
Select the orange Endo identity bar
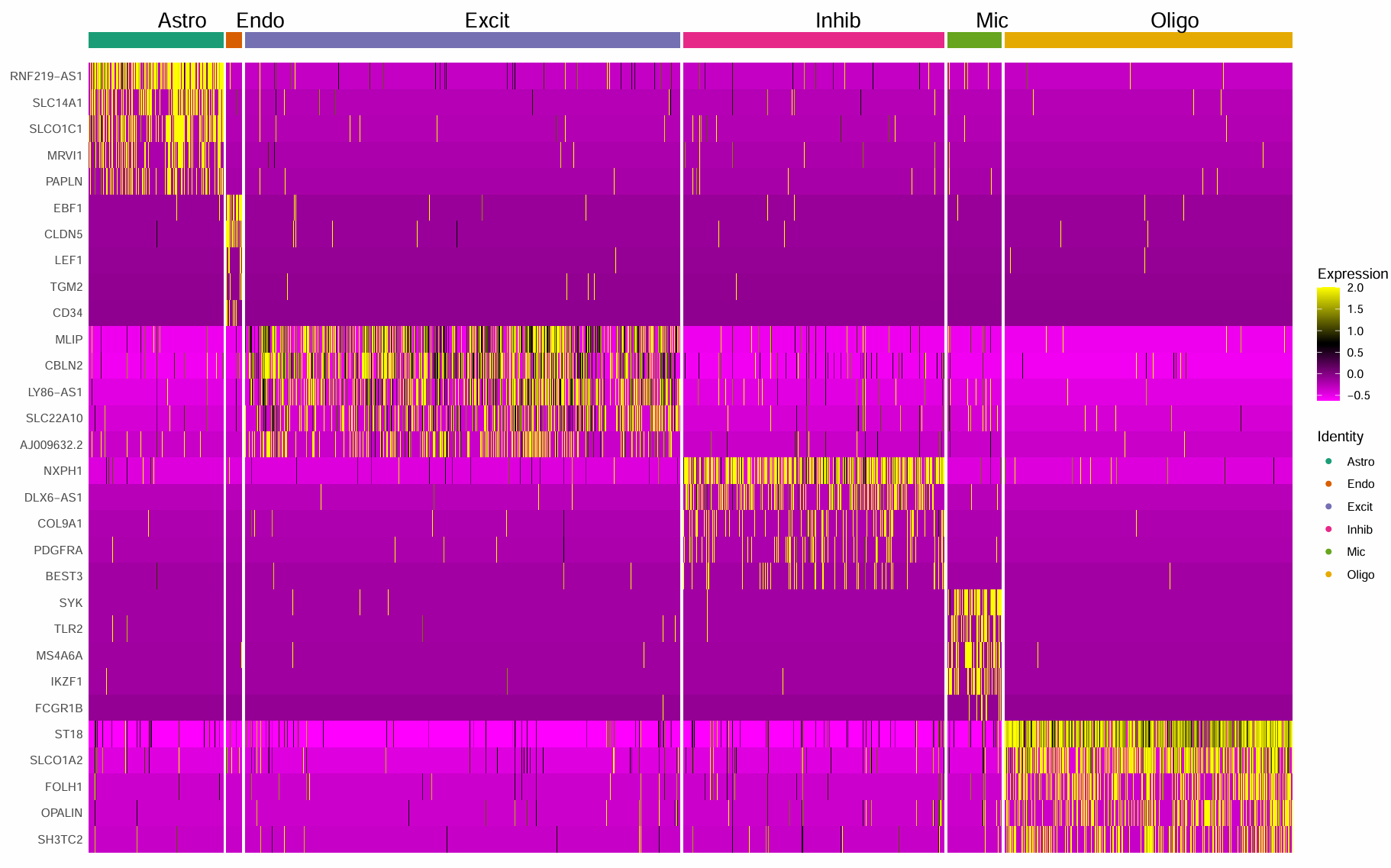point(234,40)
